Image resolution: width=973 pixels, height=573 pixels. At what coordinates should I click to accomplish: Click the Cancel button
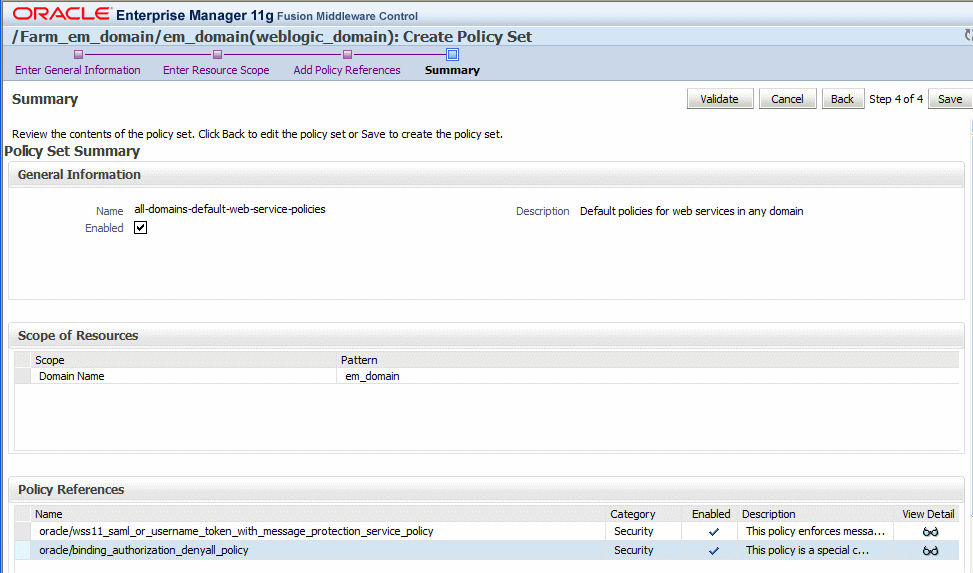[x=787, y=99]
